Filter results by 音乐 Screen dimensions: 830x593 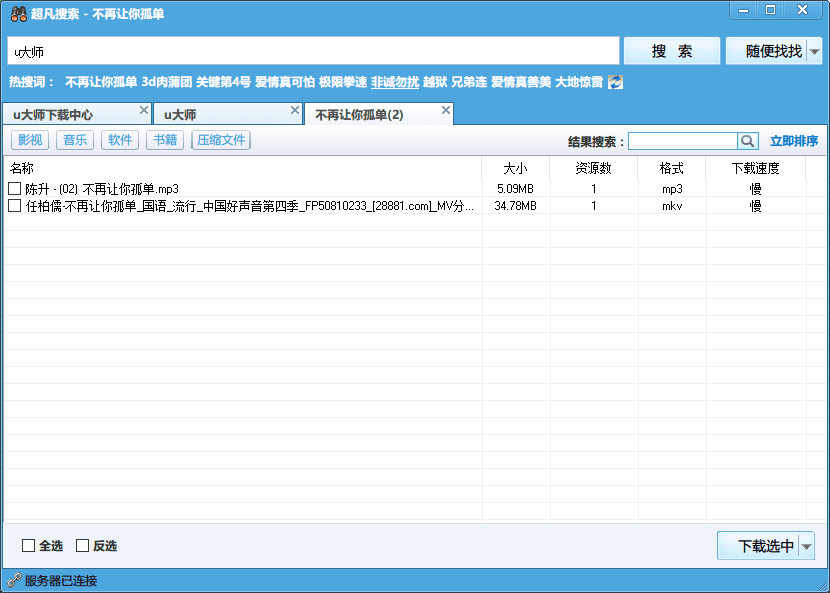click(75, 140)
